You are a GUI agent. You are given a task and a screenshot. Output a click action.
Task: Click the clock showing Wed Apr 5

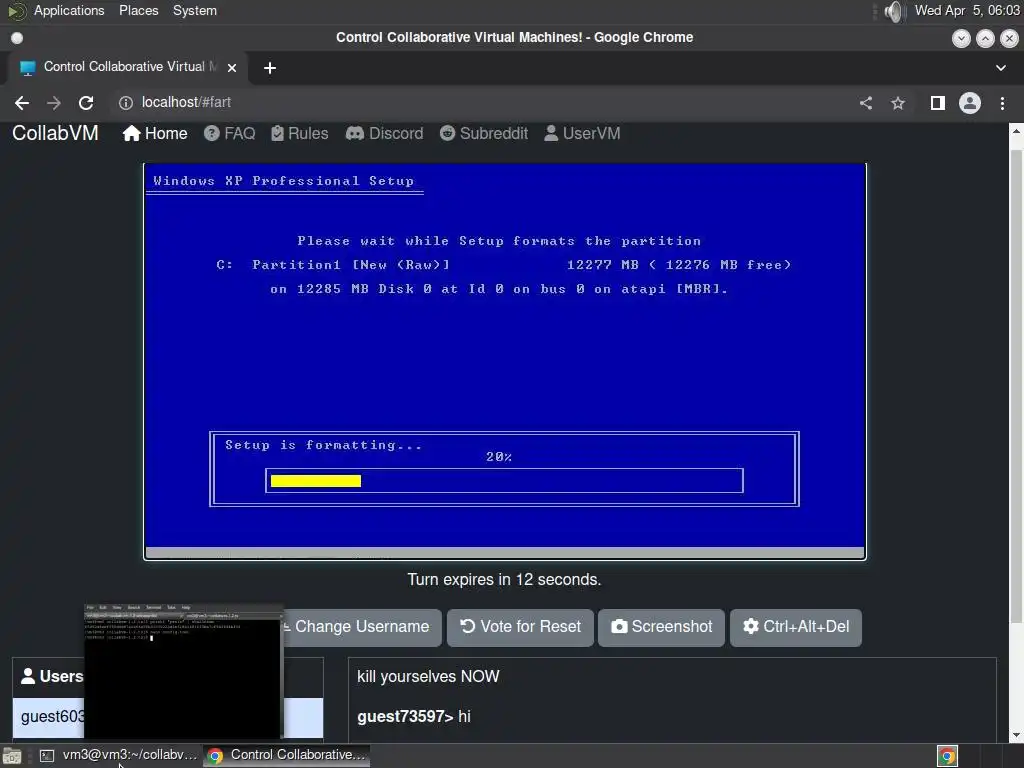967,10
